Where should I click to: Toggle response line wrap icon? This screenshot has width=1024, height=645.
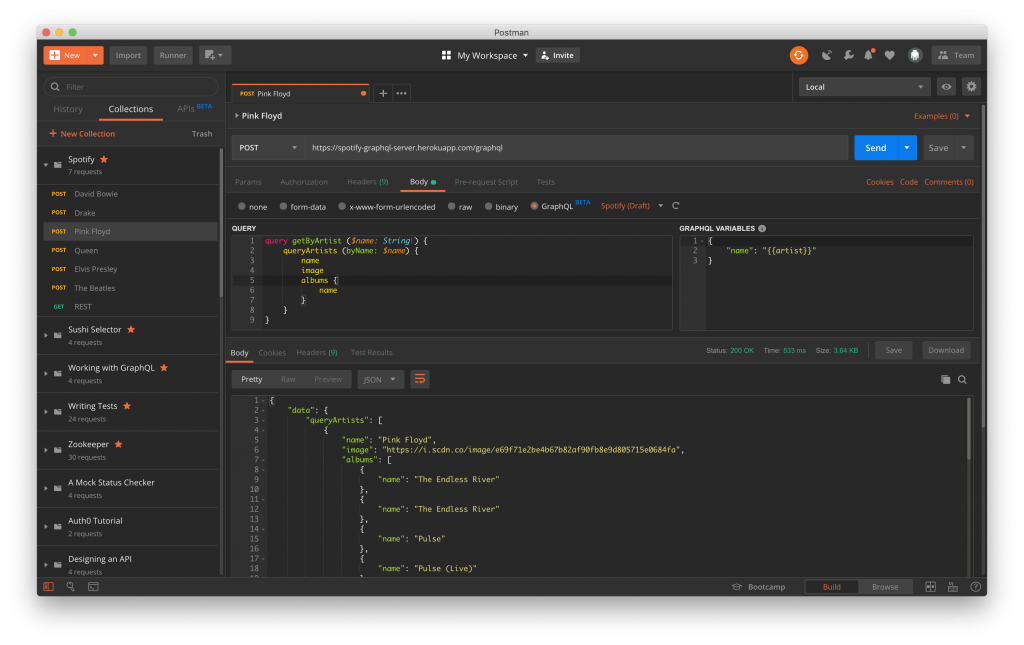coord(419,379)
